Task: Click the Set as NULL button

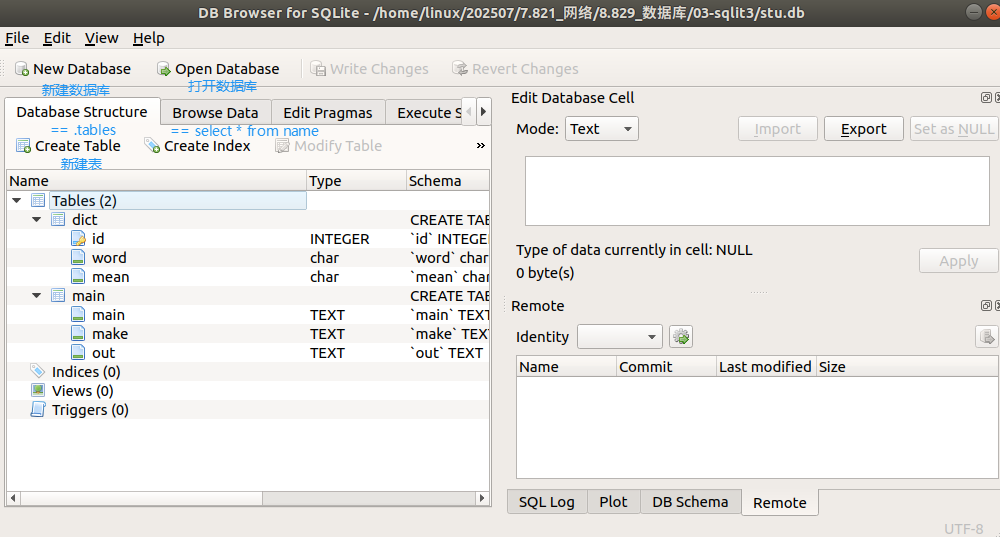Action: point(954,129)
